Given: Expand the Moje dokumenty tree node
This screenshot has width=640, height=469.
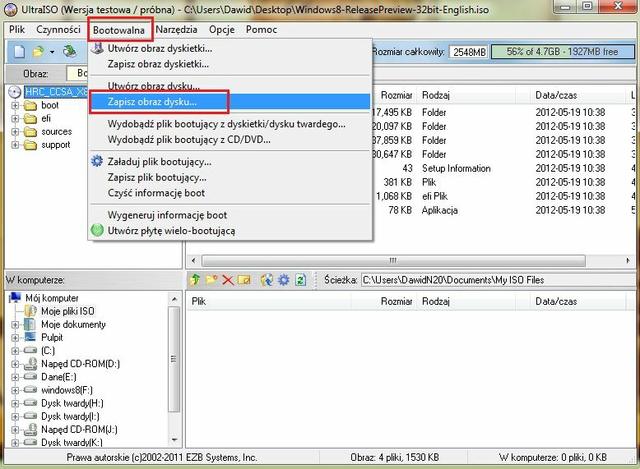Looking at the screenshot, I should point(14,325).
